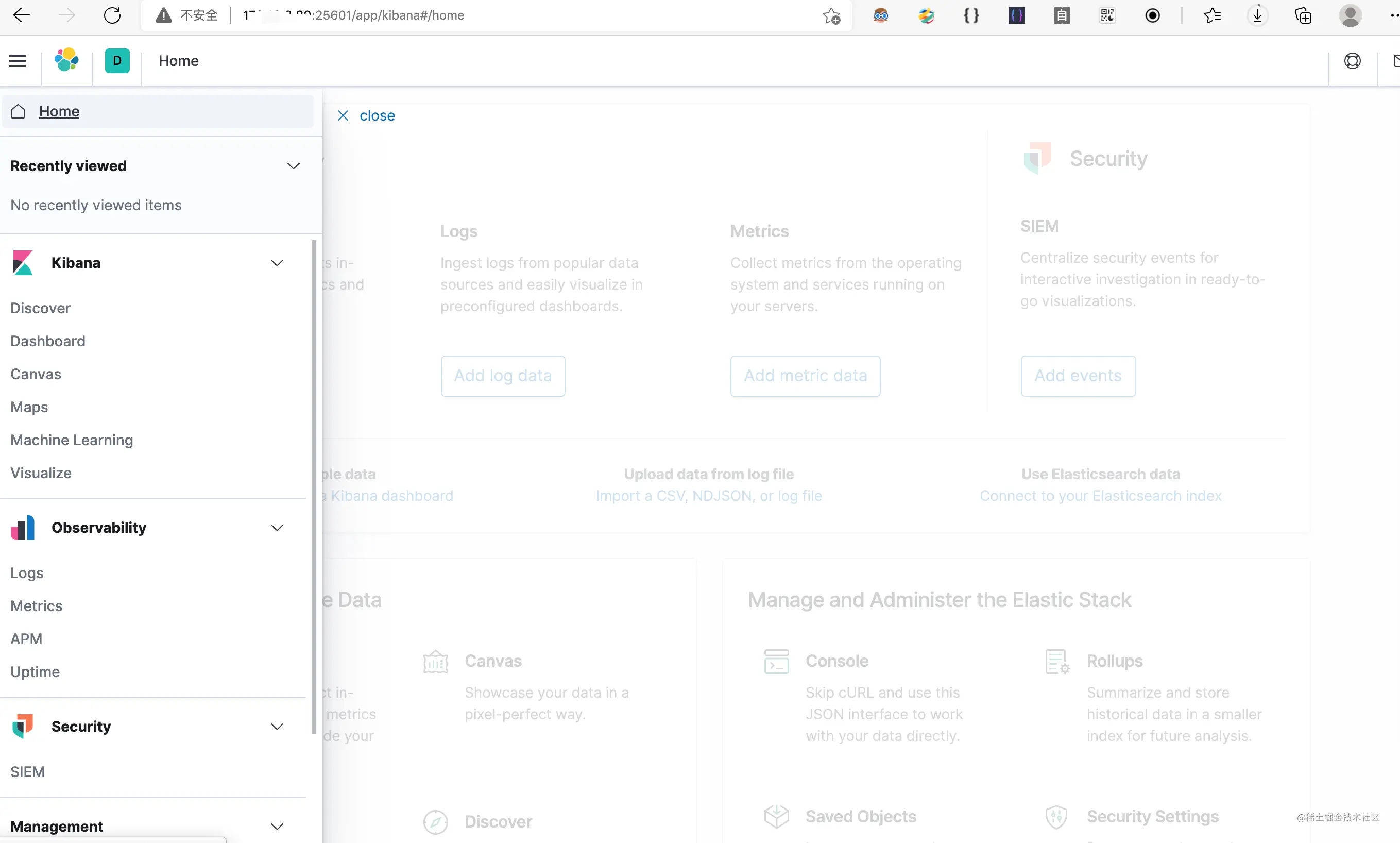Open the QR code browser extension
This screenshot has height=843, width=1400.
(x=1107, y=15)
